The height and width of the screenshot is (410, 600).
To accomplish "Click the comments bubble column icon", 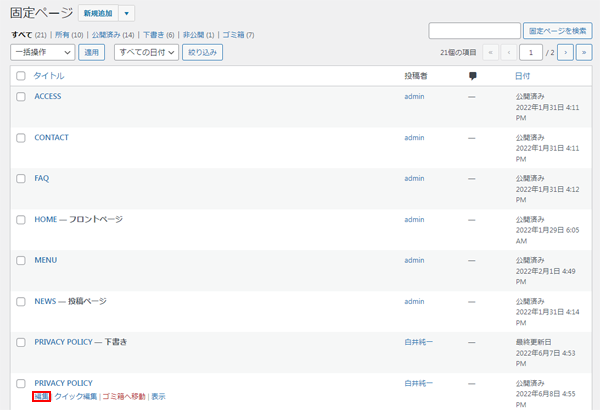I will [x=472, y=76].
